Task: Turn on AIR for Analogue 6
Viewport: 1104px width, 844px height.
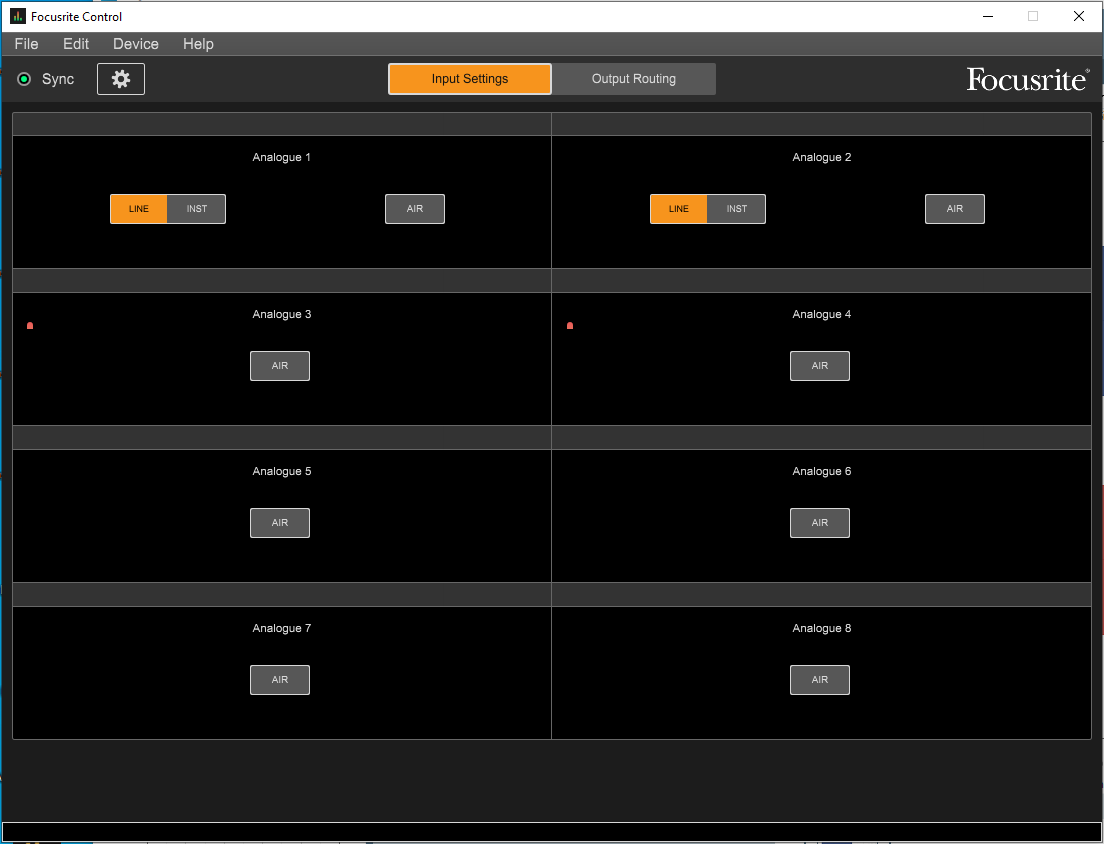Action: coord(820,523)
